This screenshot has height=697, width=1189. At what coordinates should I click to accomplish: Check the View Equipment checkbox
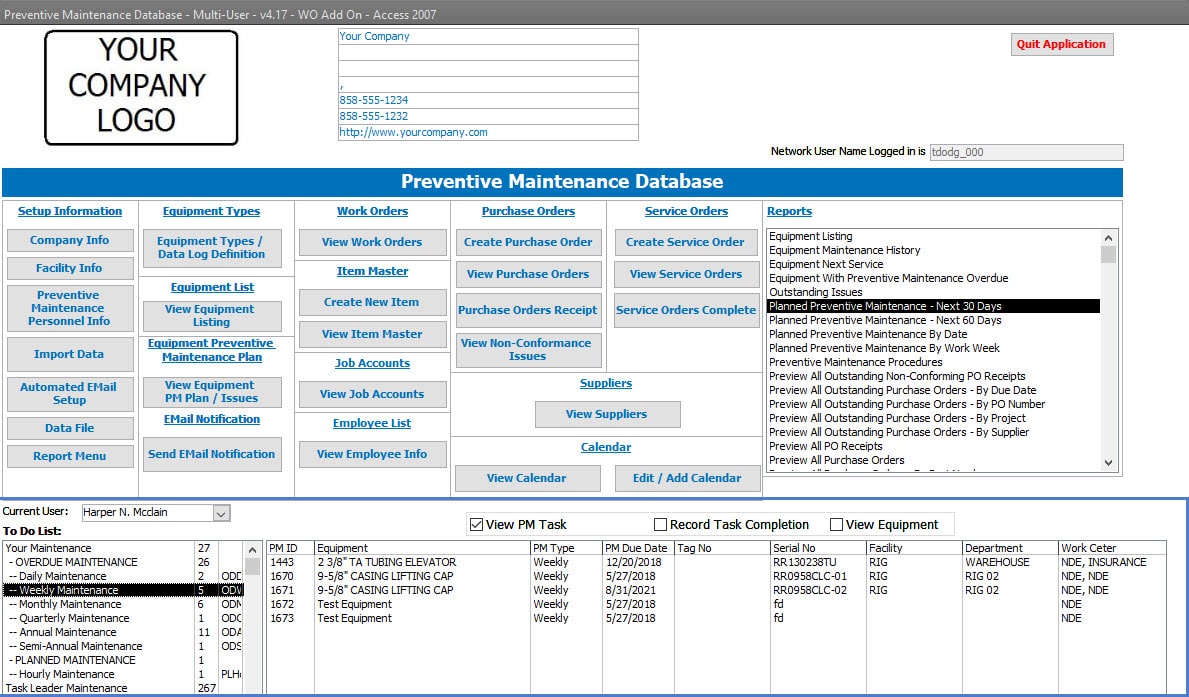tap(836, 525)
